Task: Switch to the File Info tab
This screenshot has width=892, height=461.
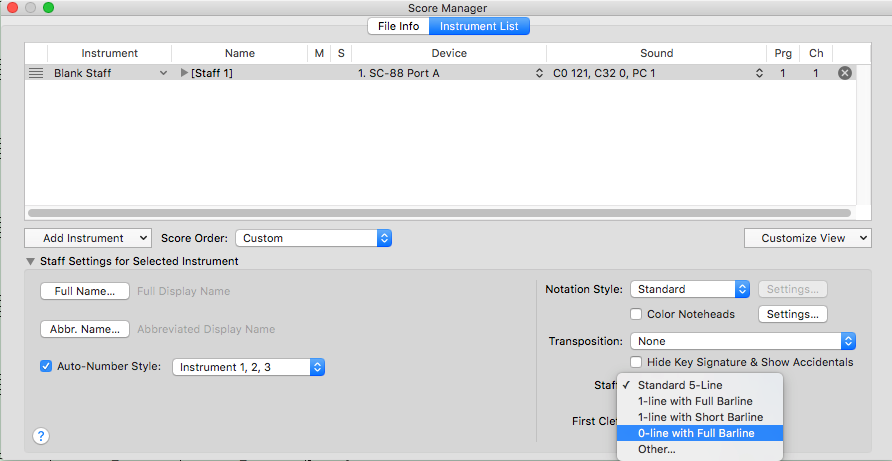Action: (398, 26)
